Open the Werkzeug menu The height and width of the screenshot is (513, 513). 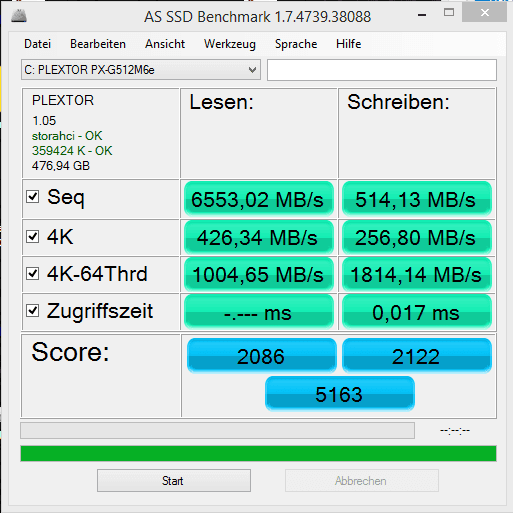coord(230,44)
